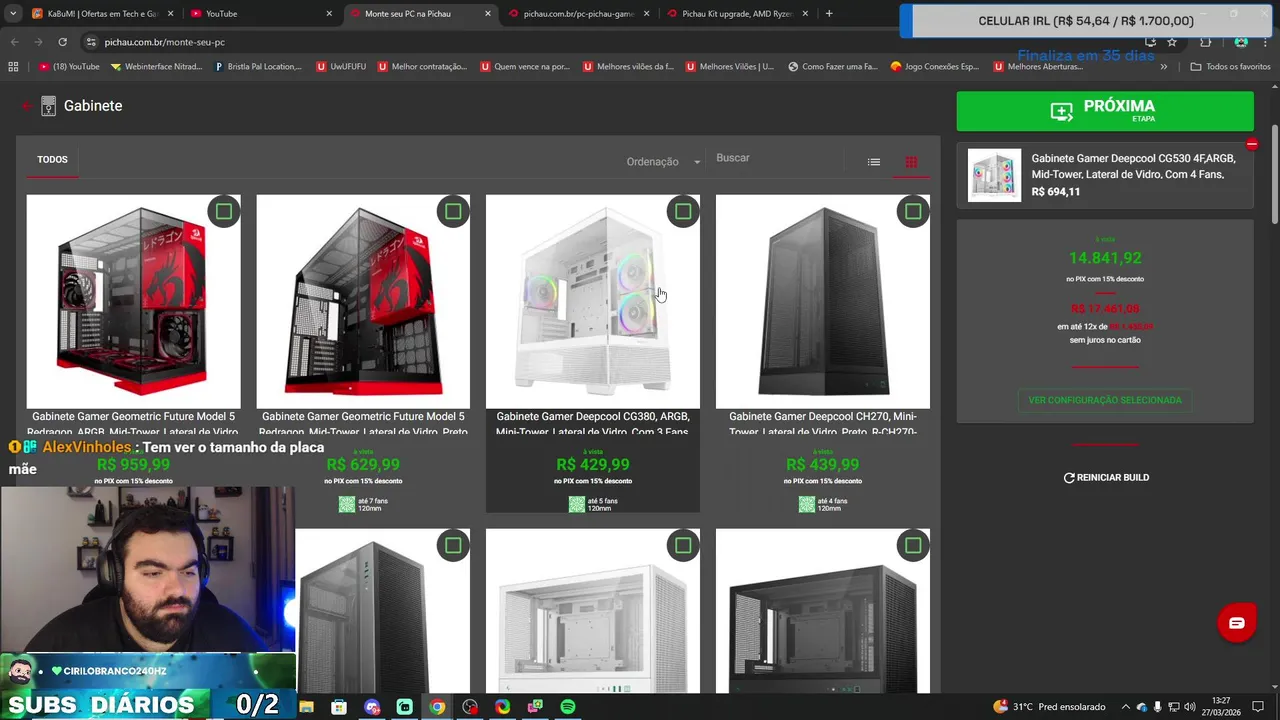Click the page vertical scrollbar
1280x720 pixels.
click(1274, 176)
